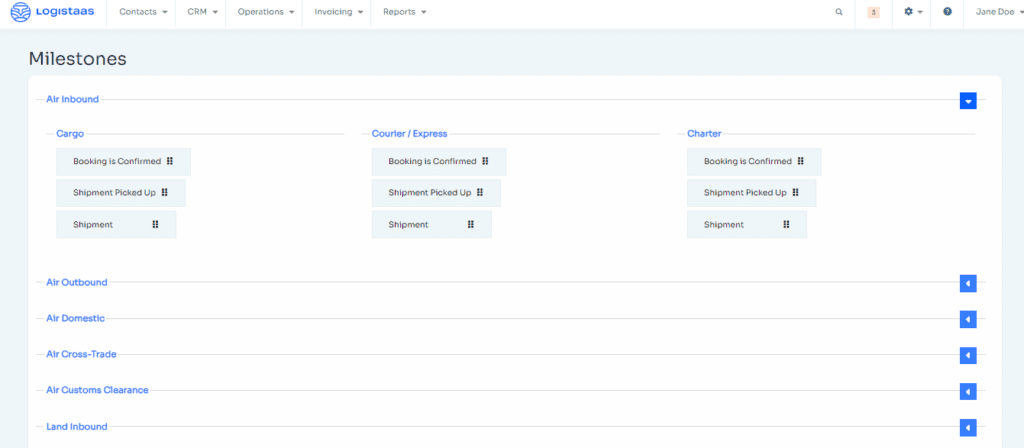Open the Invoicing menu
Screen dimensions: 1024x448
pos(338,12)
